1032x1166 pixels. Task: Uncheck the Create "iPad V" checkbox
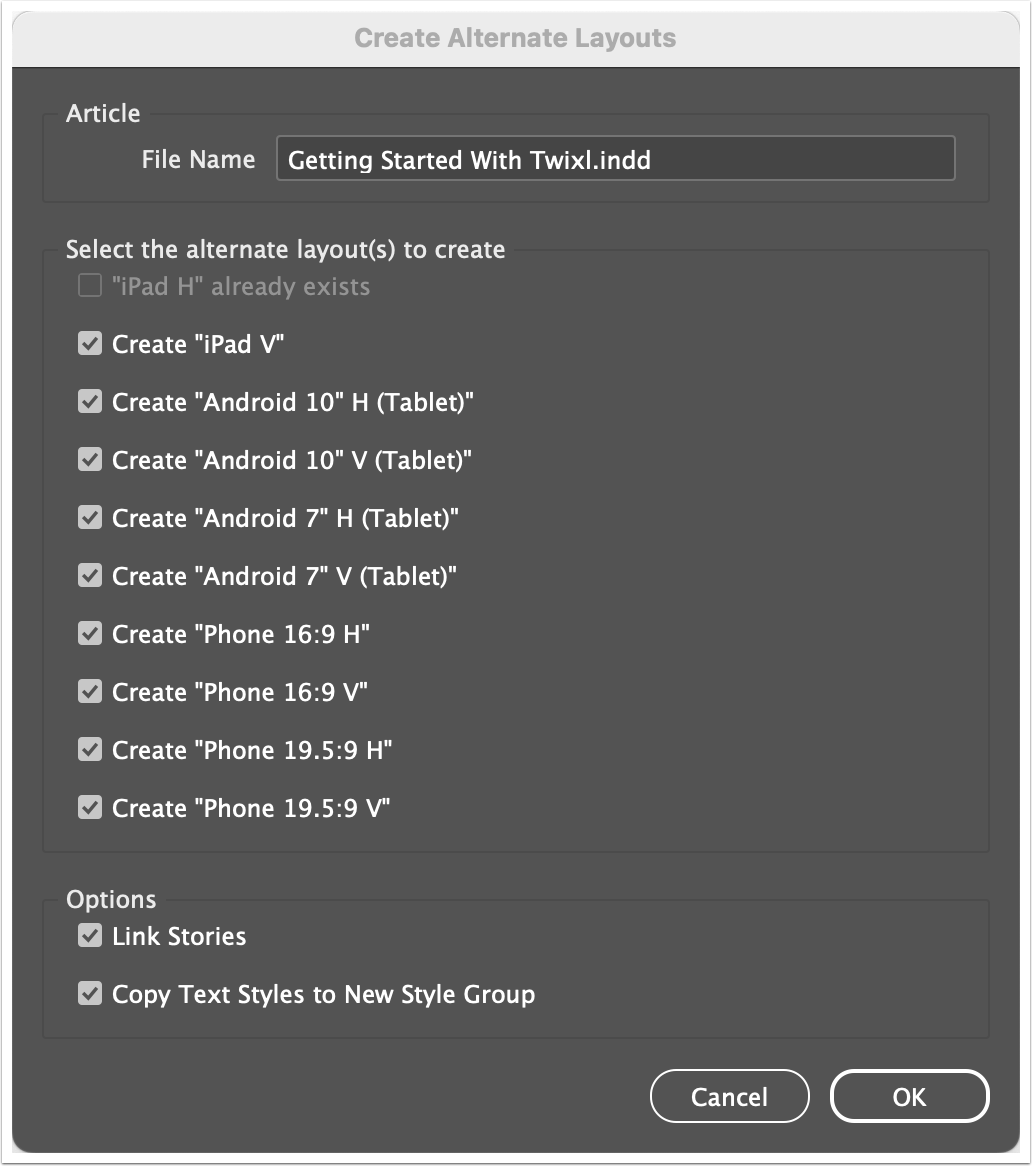90,344
